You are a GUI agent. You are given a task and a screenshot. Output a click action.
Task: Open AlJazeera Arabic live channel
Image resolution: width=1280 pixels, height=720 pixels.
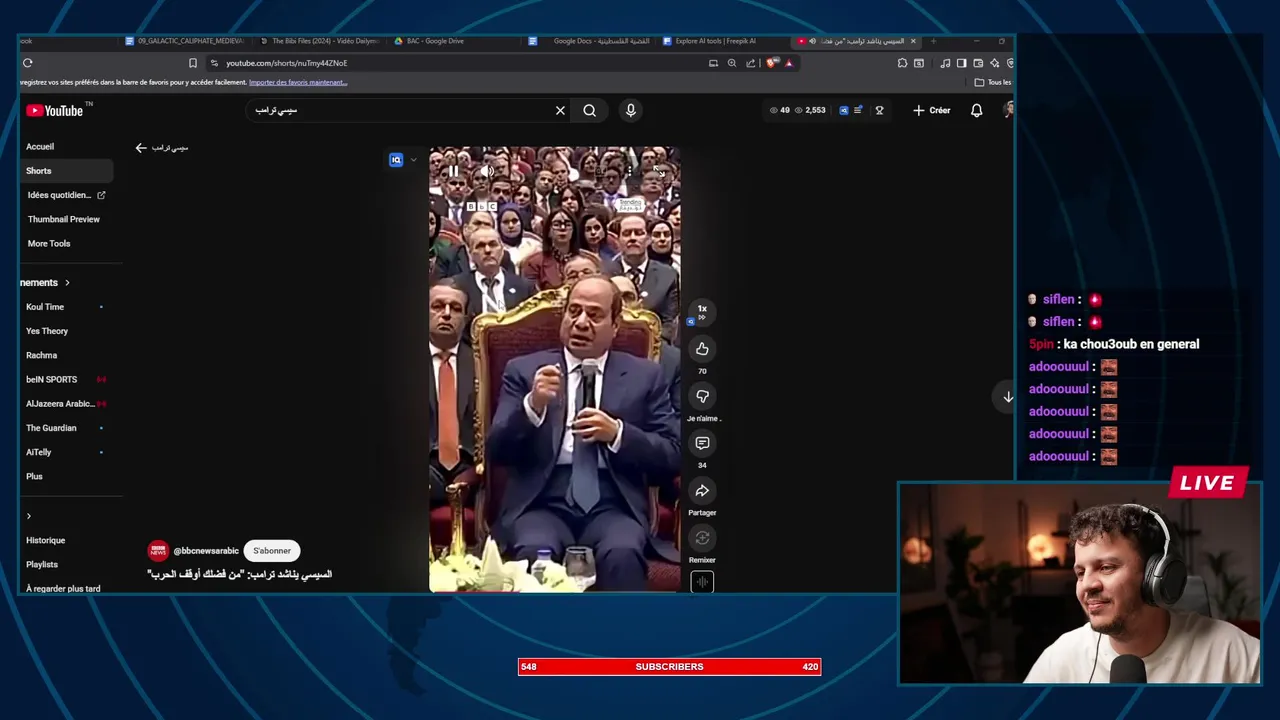(60, 403)
